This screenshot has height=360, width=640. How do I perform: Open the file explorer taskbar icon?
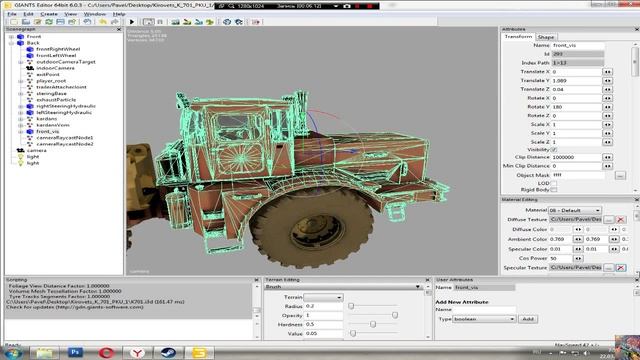[44, 352]
